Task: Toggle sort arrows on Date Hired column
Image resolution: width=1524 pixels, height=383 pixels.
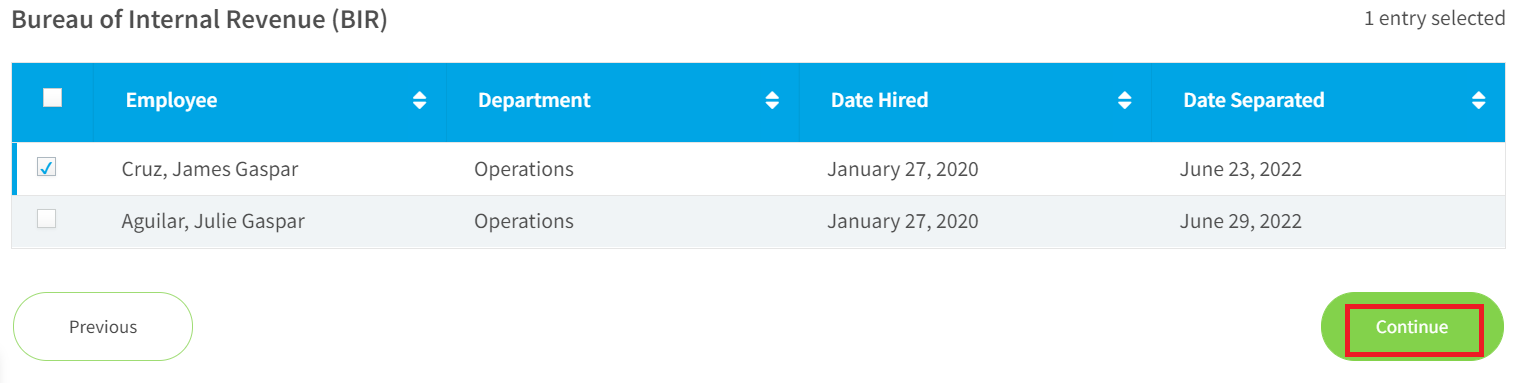Action: tap(1125, 100)
